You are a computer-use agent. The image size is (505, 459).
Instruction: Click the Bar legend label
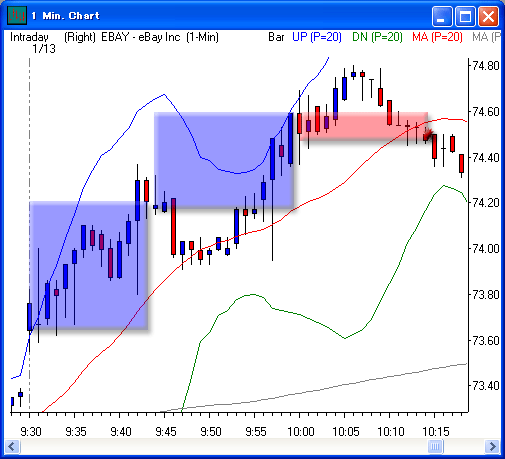[276, 37]
